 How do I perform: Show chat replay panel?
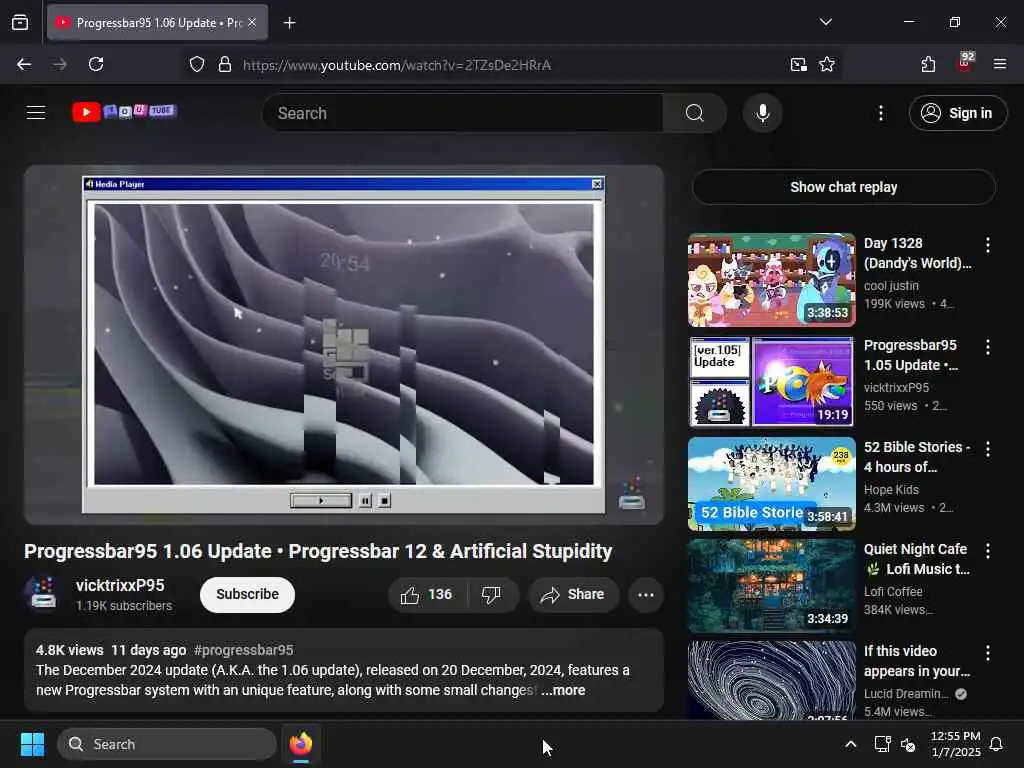(844, 187)
